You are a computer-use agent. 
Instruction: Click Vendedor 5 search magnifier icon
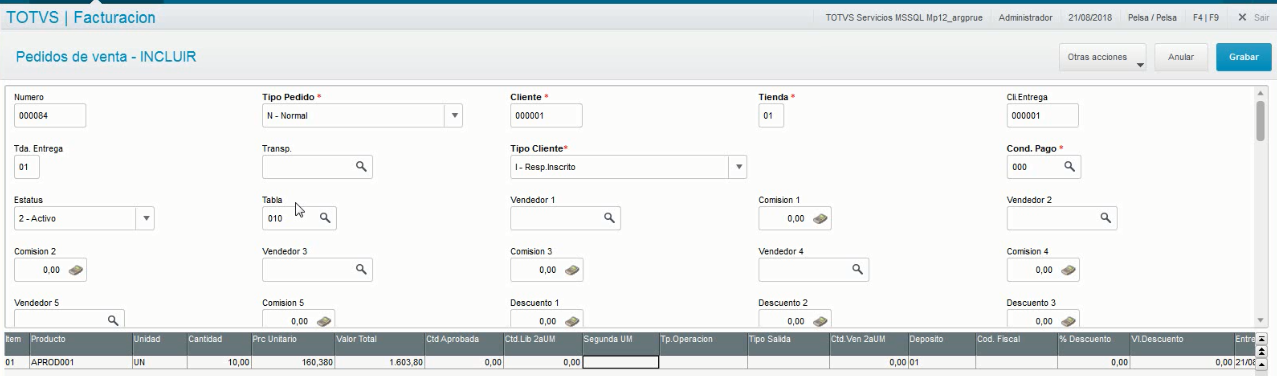point(113,320)
